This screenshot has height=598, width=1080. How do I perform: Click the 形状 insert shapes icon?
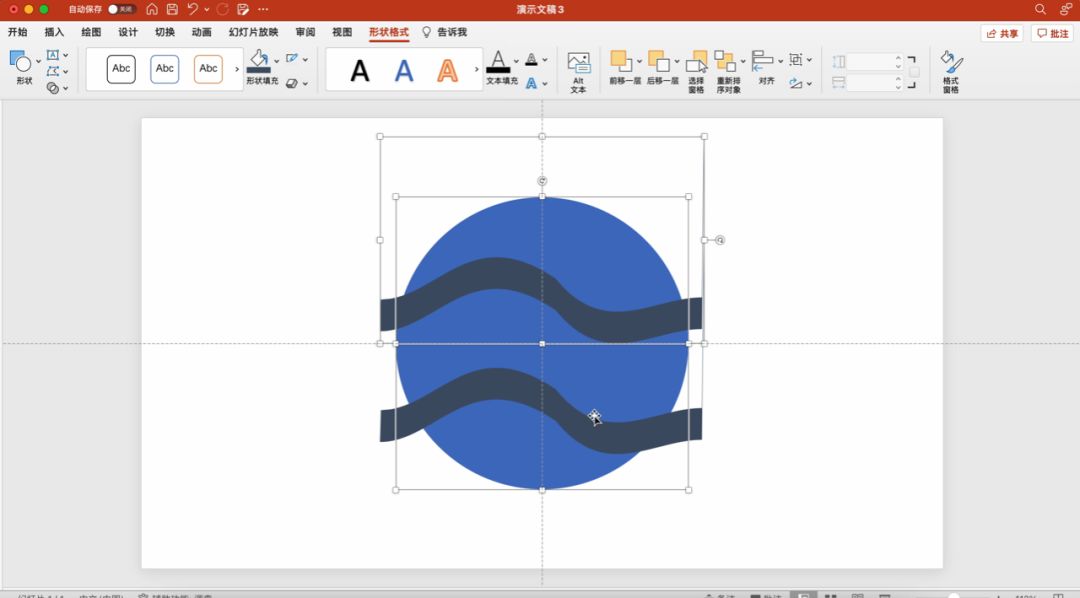[21, 61]
